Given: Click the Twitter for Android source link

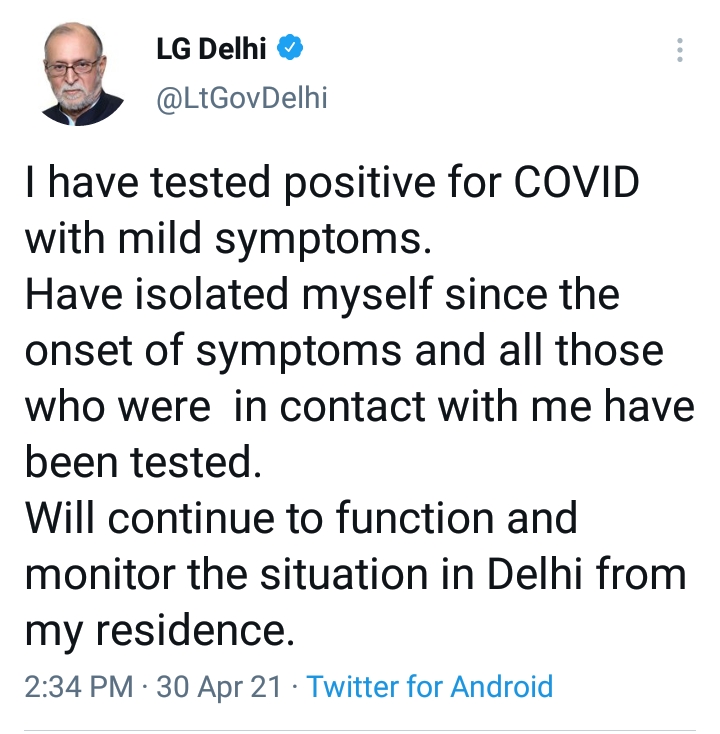Looking at the screenshot, I should point(429,687).
